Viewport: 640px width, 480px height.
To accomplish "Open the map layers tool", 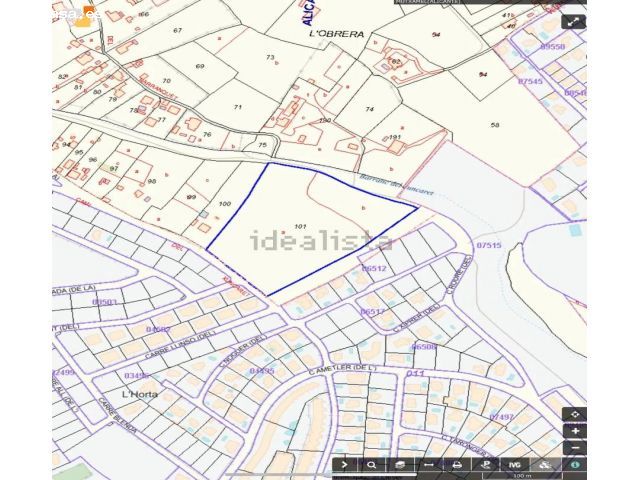I will (400, 464).
